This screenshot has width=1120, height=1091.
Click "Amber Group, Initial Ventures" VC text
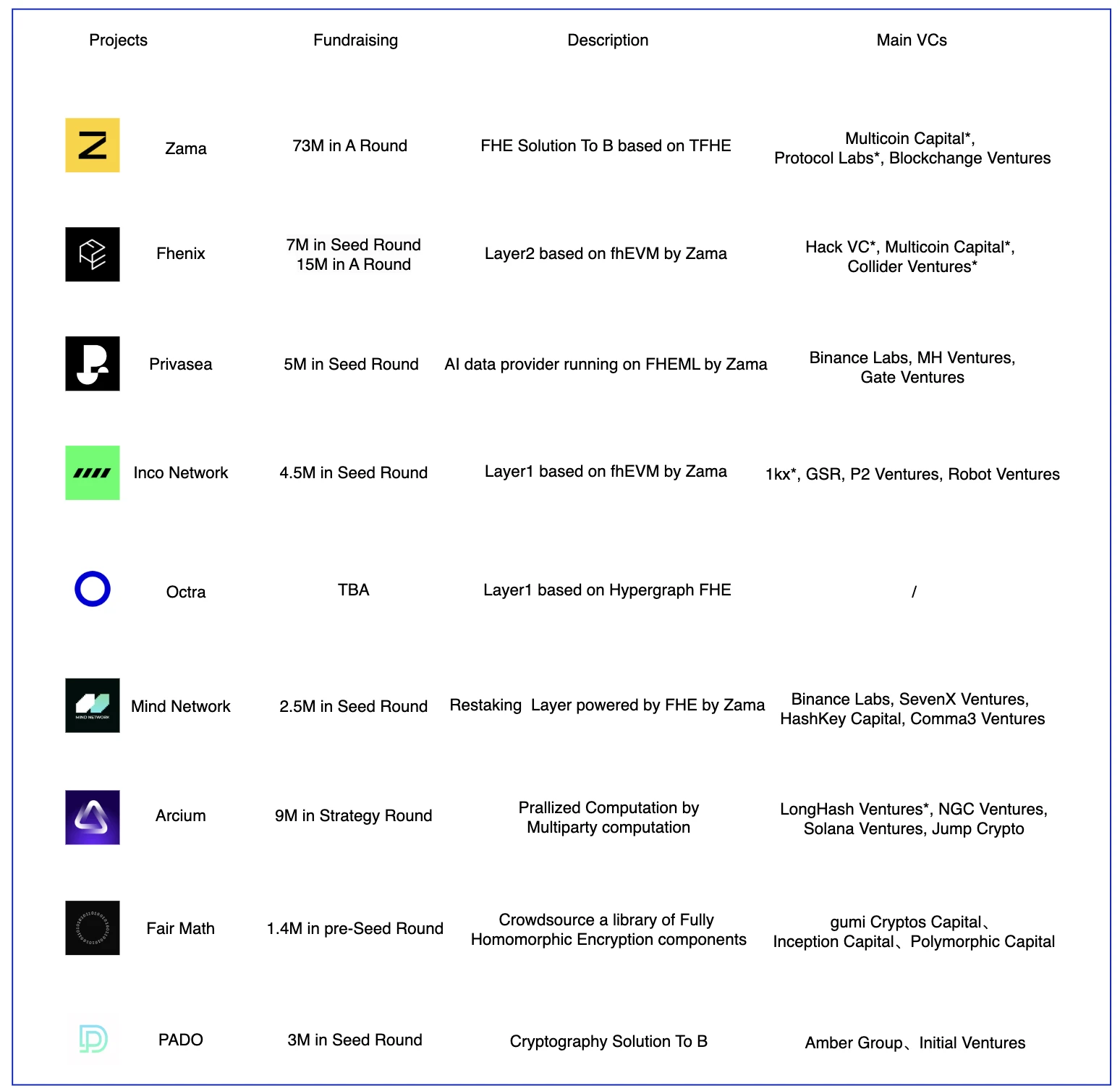915,1043
